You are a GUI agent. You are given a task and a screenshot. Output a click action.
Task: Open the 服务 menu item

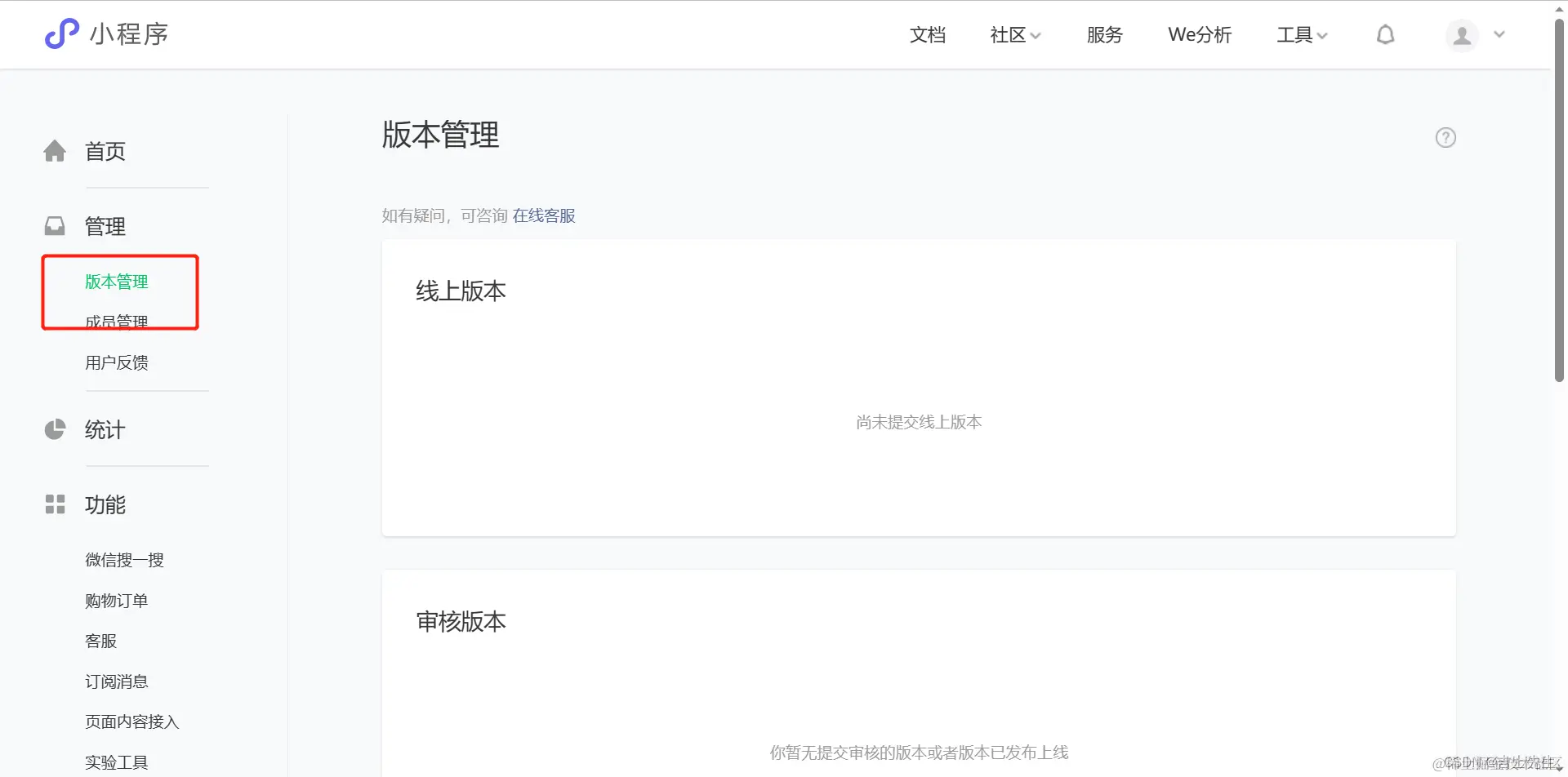click(x=1105, y=34)
